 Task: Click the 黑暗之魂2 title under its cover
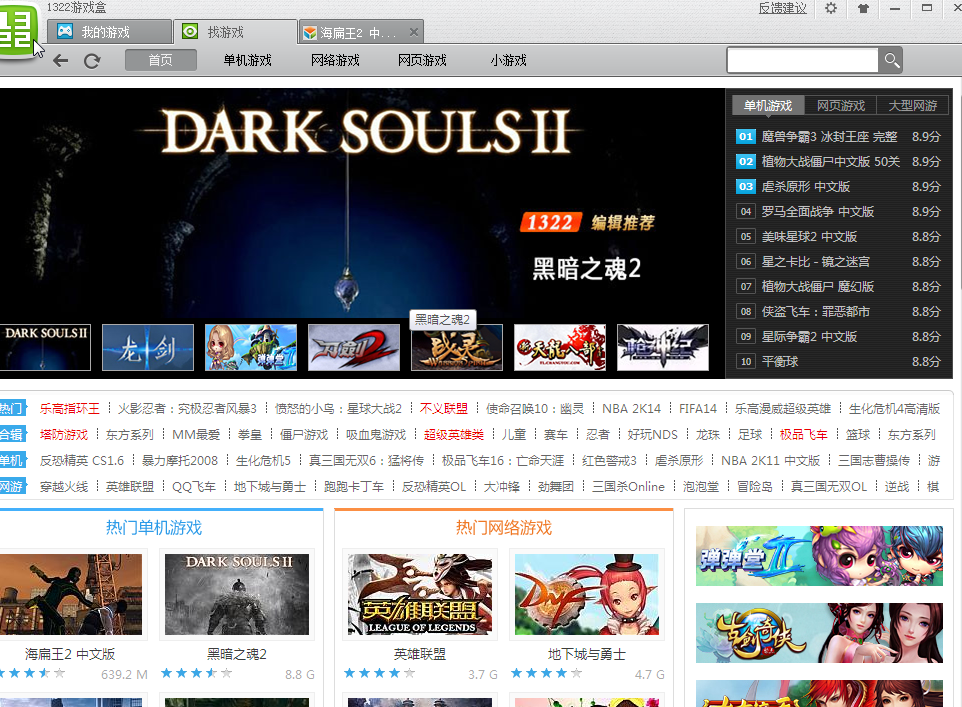point(237,654)
